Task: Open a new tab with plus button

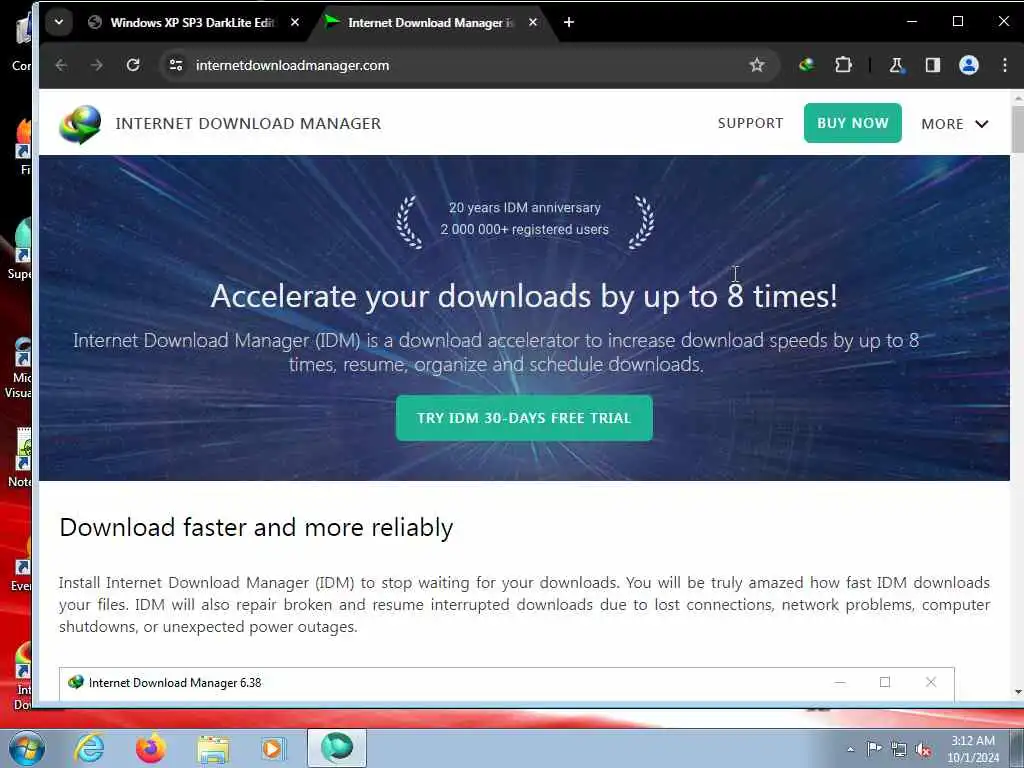Action: tap(569, 22)
